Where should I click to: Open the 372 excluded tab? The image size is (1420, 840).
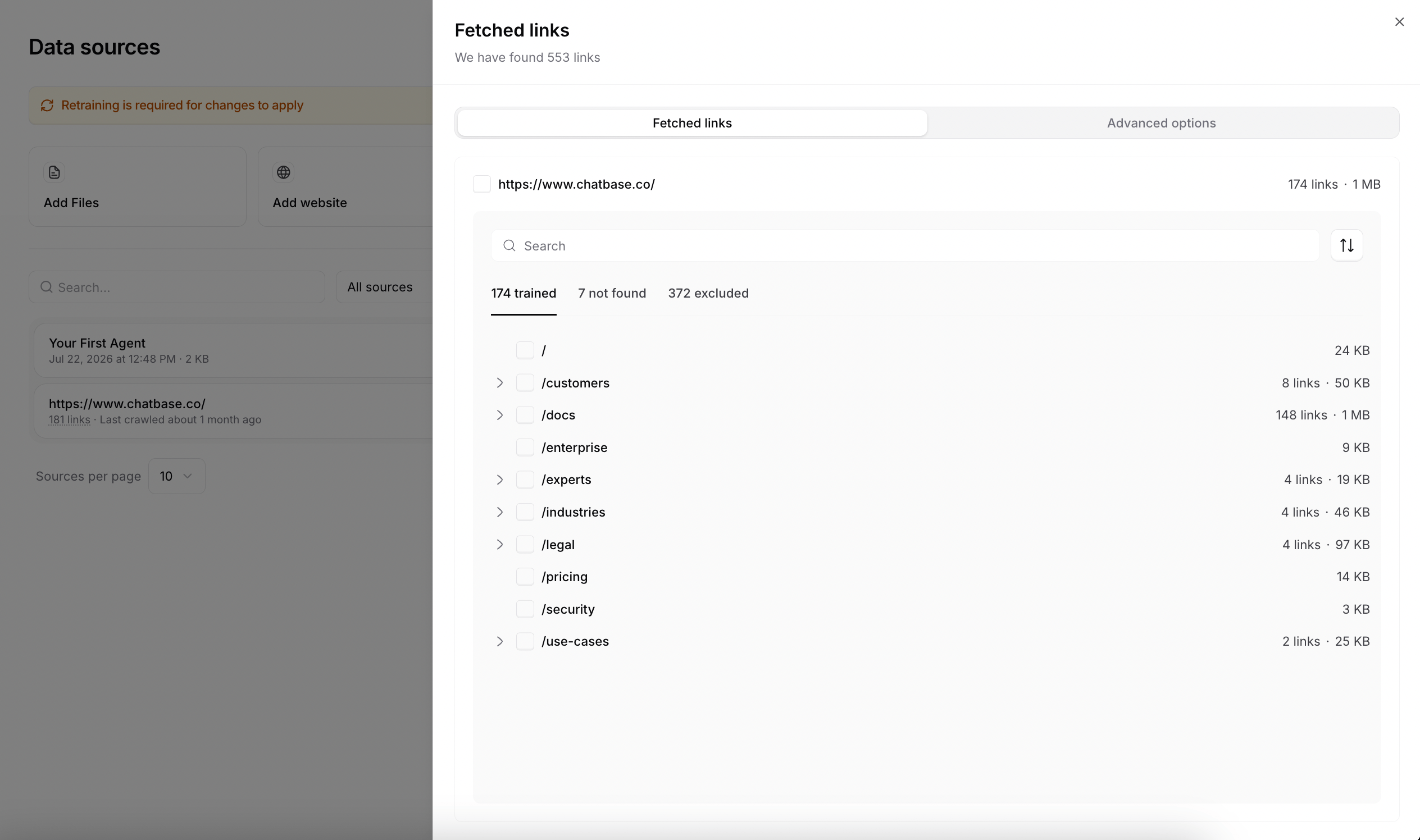point(708,293)
